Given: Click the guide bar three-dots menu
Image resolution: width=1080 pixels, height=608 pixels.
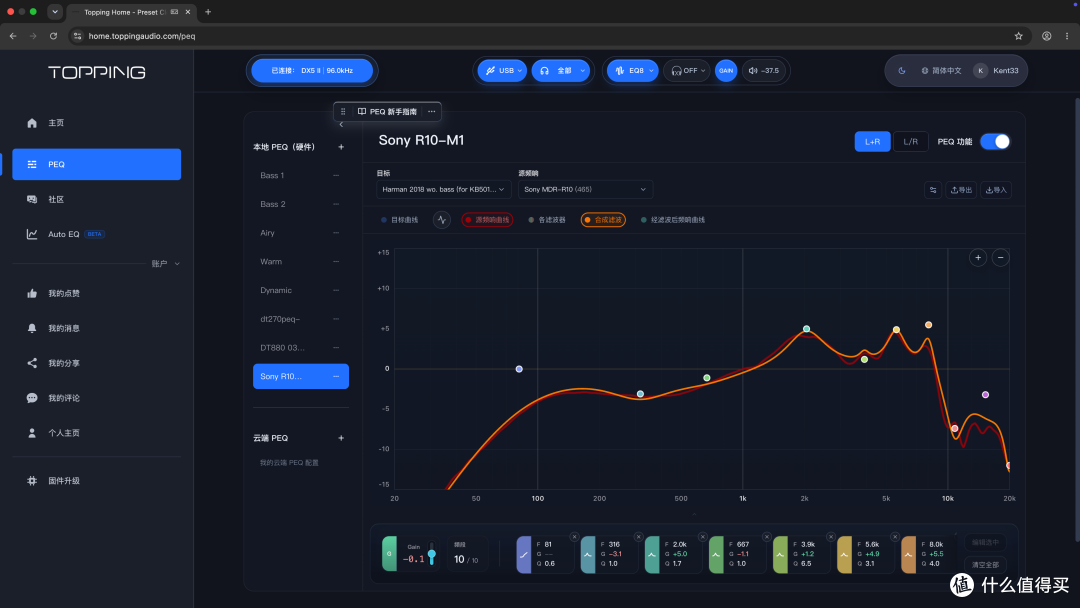Looking at the screenshot, I should pos(431,112).
